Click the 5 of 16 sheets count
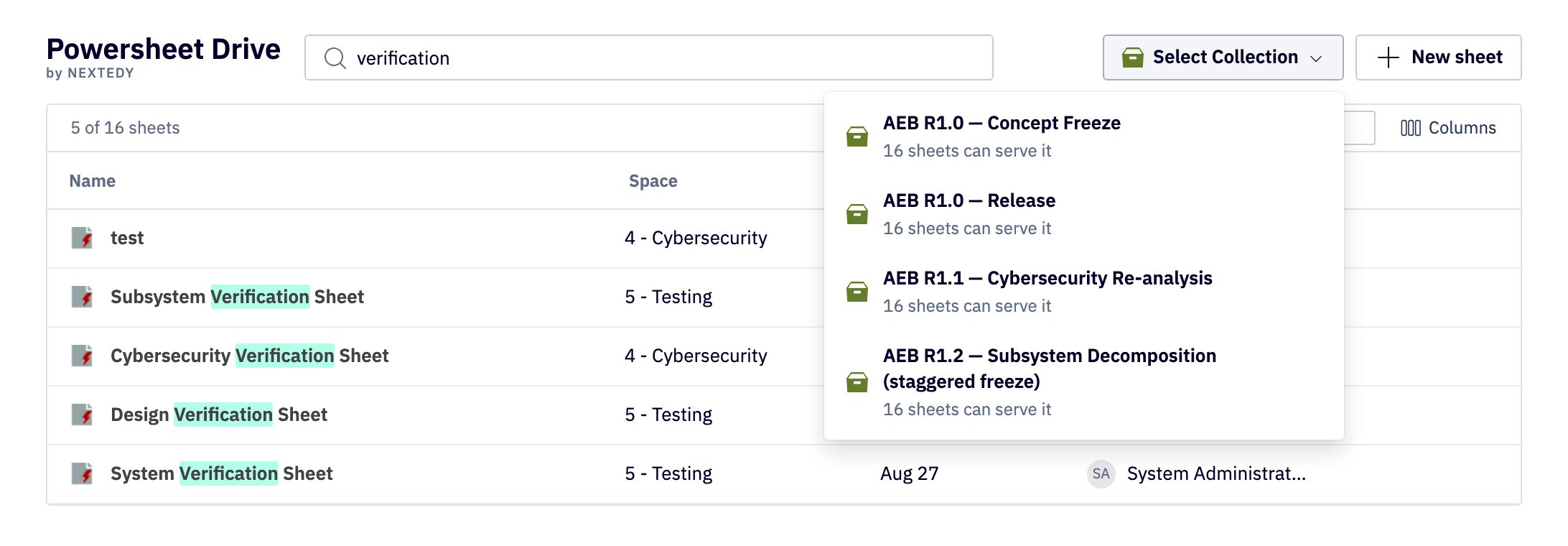1568x546 pixels. click(125, 128)
